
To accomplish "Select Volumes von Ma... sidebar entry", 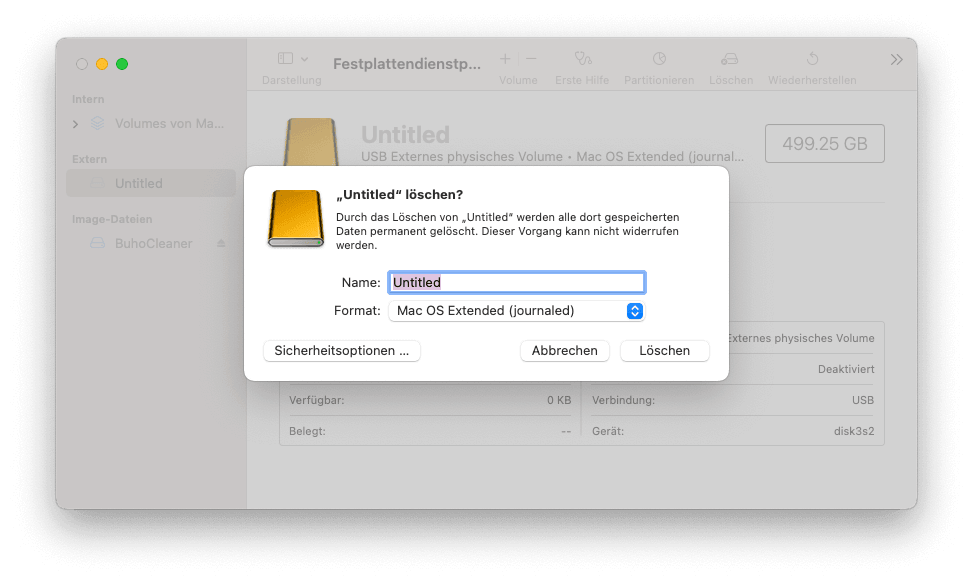I will (169, 123).
